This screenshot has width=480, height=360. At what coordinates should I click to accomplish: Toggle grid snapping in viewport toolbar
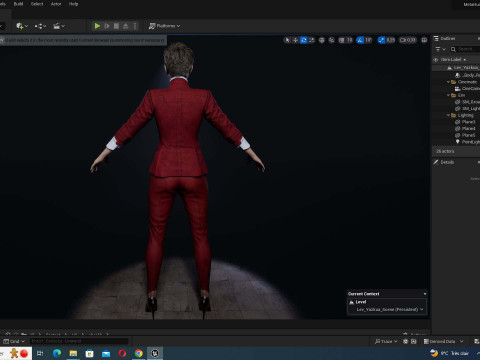pos(342,40)
